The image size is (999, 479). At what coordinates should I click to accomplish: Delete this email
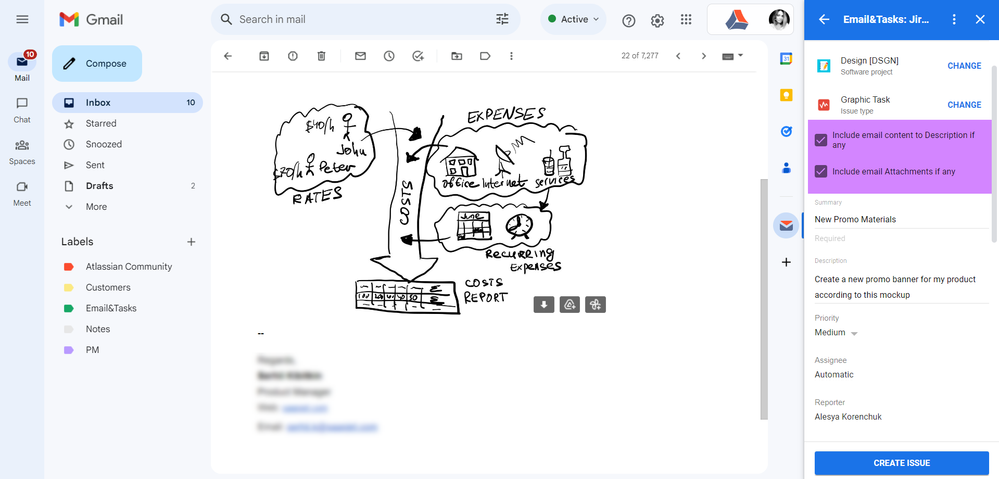[x=321, y=56]
